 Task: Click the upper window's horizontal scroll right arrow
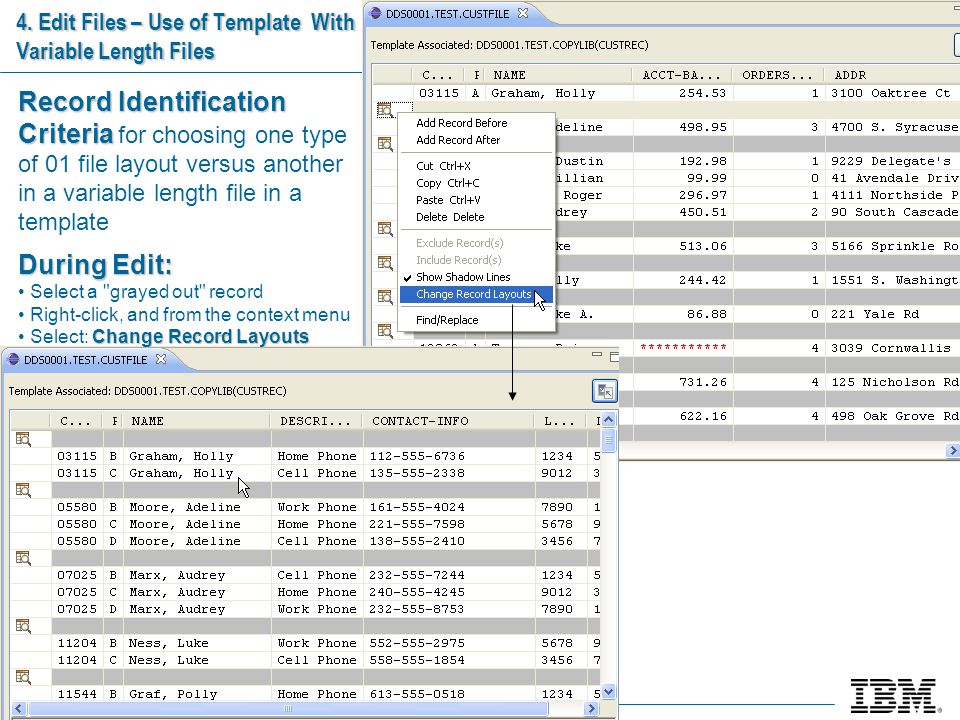(x=953, y=451)
